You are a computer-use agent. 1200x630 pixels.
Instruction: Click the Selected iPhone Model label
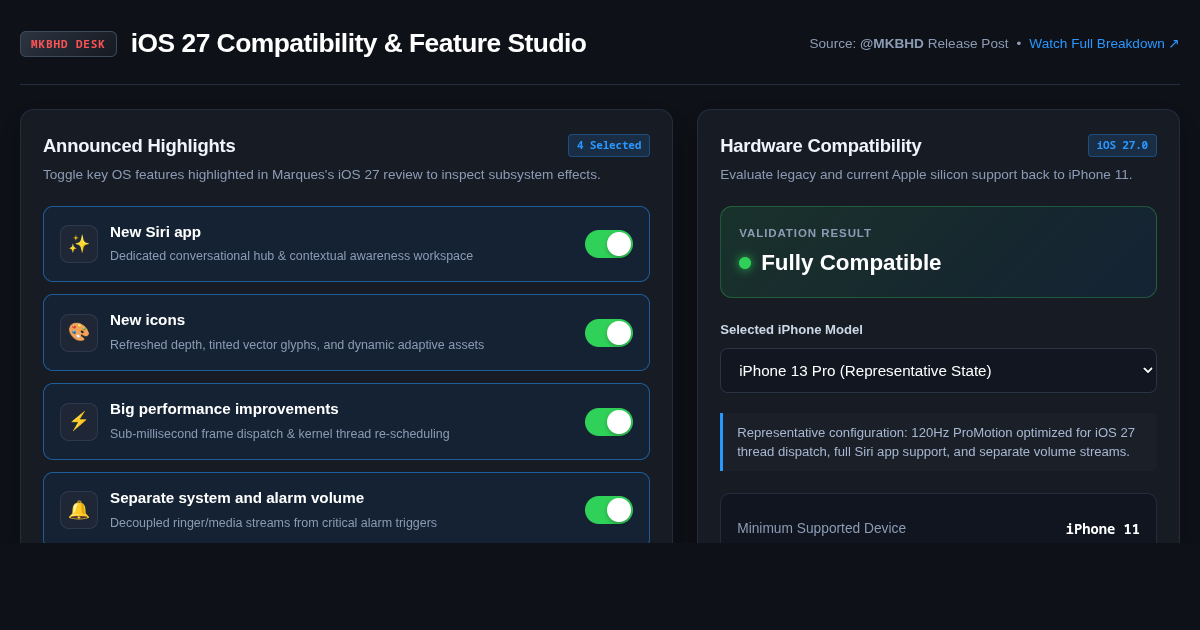[x=791, y=330]
